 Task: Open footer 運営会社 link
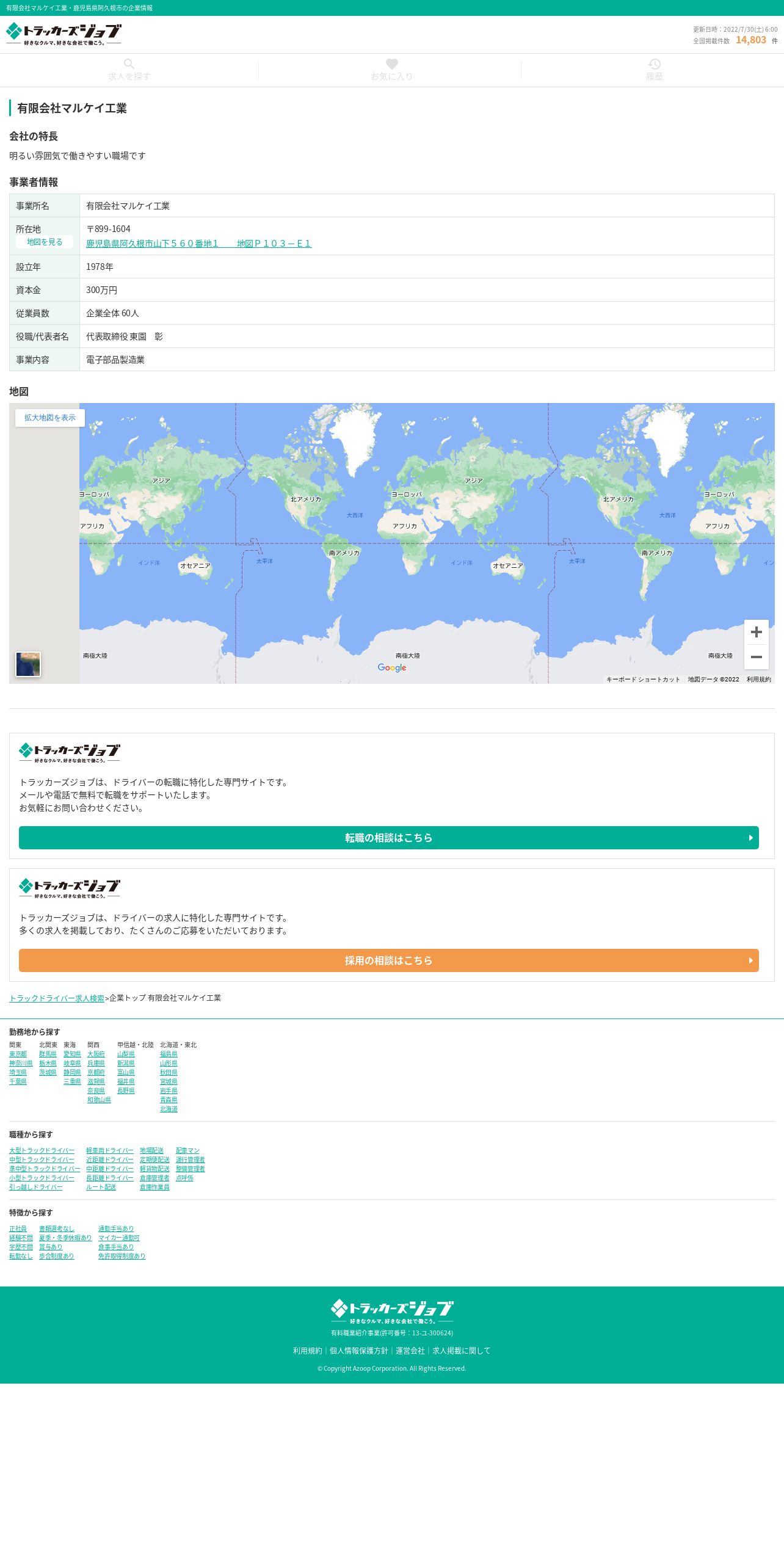point(410,1351)
